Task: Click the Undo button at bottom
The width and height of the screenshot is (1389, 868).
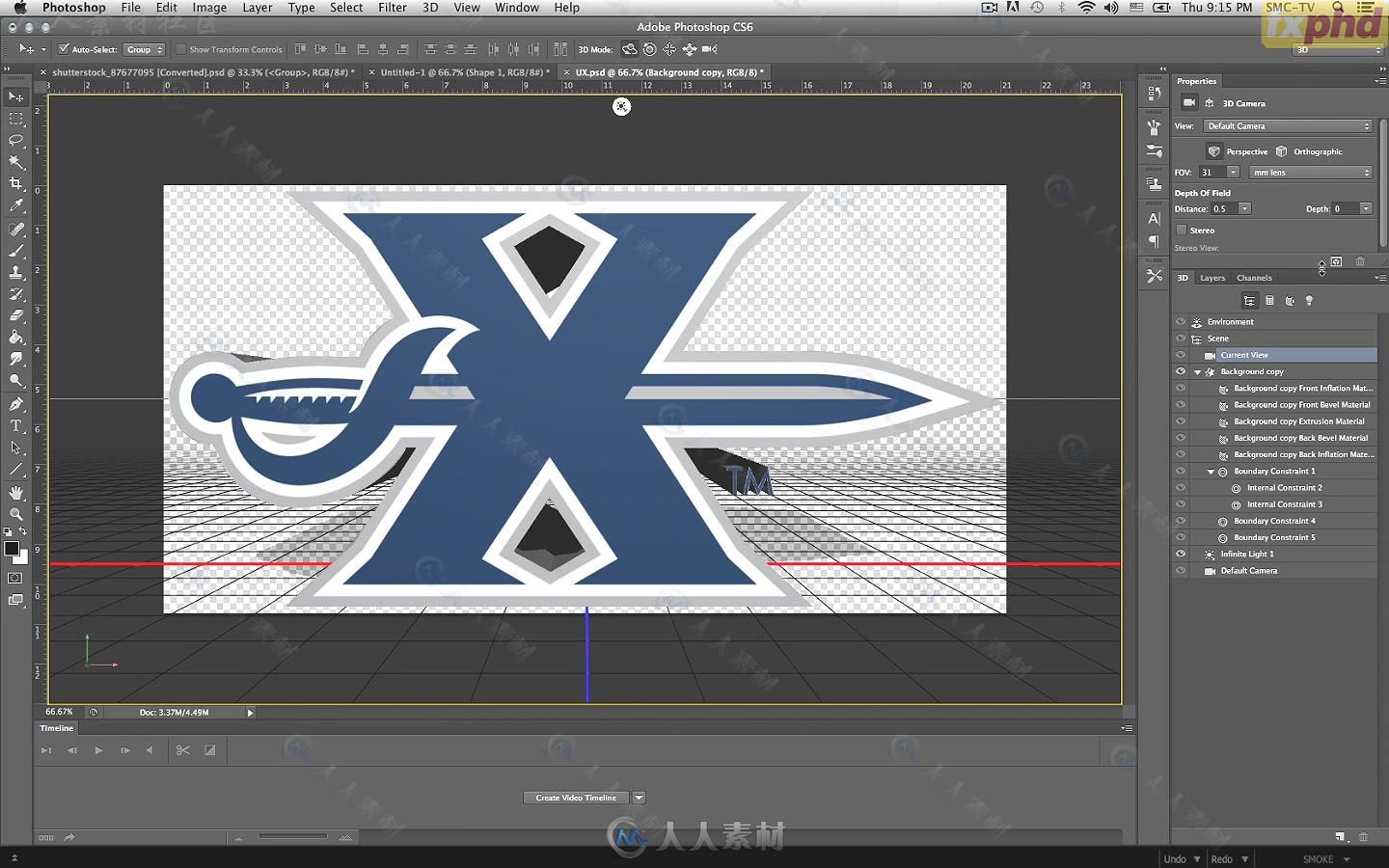Action: 1175,859
